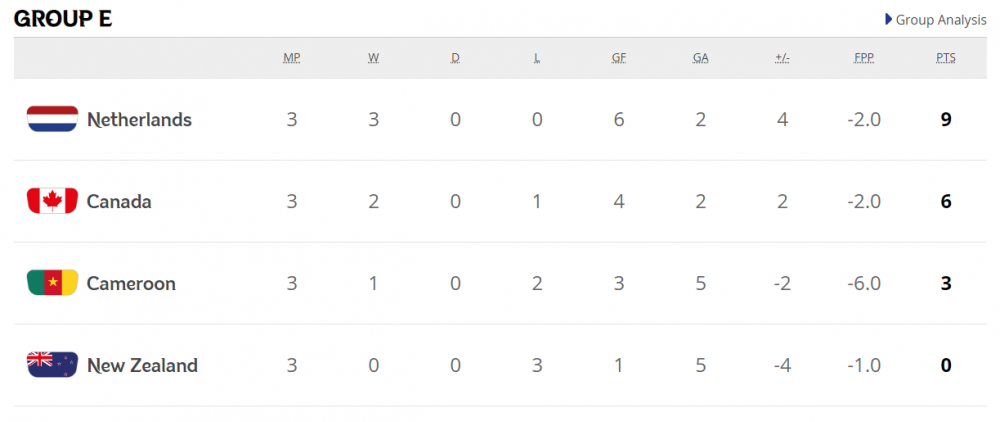
Task: Open the Group Analysis link
Action: [941, 20]
